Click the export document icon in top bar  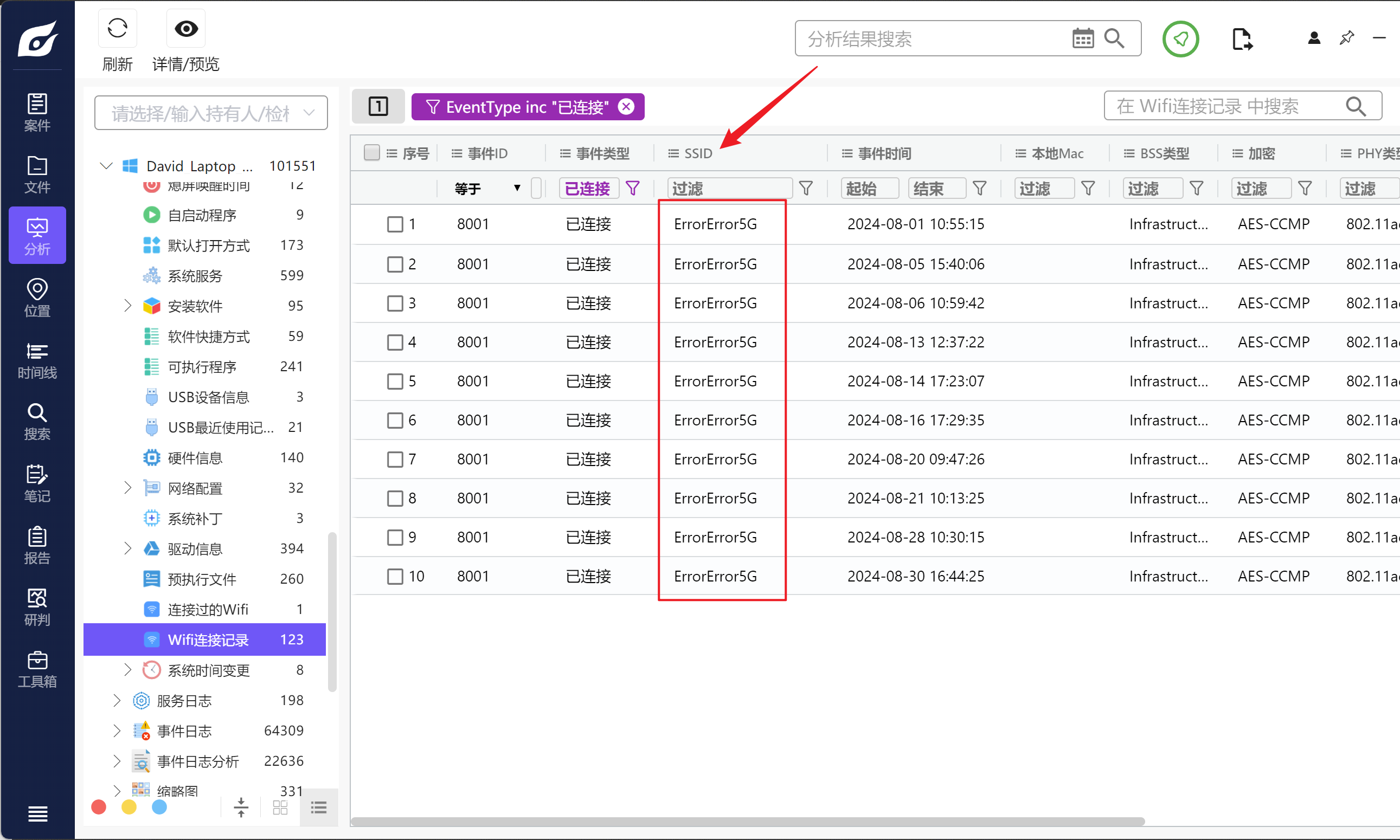click(x=1242, y=39)
